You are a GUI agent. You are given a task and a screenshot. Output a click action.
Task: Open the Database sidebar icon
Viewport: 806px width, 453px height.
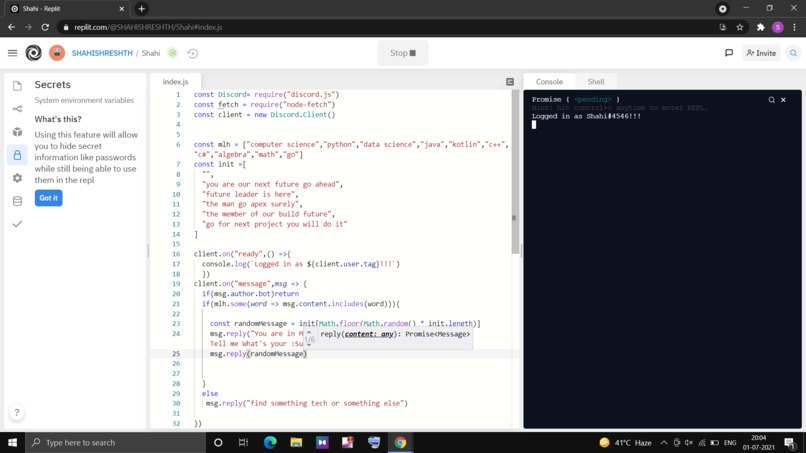(17, 201)
